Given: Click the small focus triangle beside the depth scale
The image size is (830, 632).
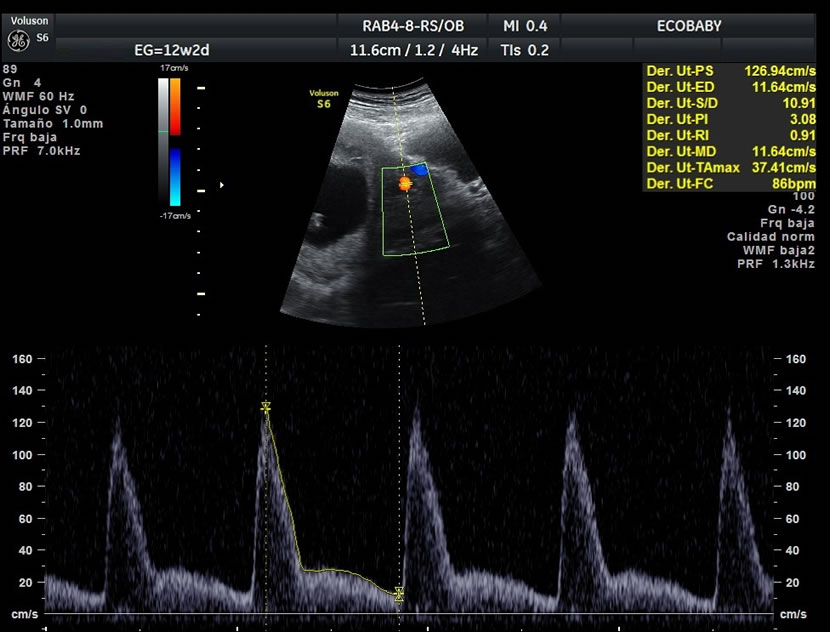Looking at the screenshot, I should pos(221,185).
